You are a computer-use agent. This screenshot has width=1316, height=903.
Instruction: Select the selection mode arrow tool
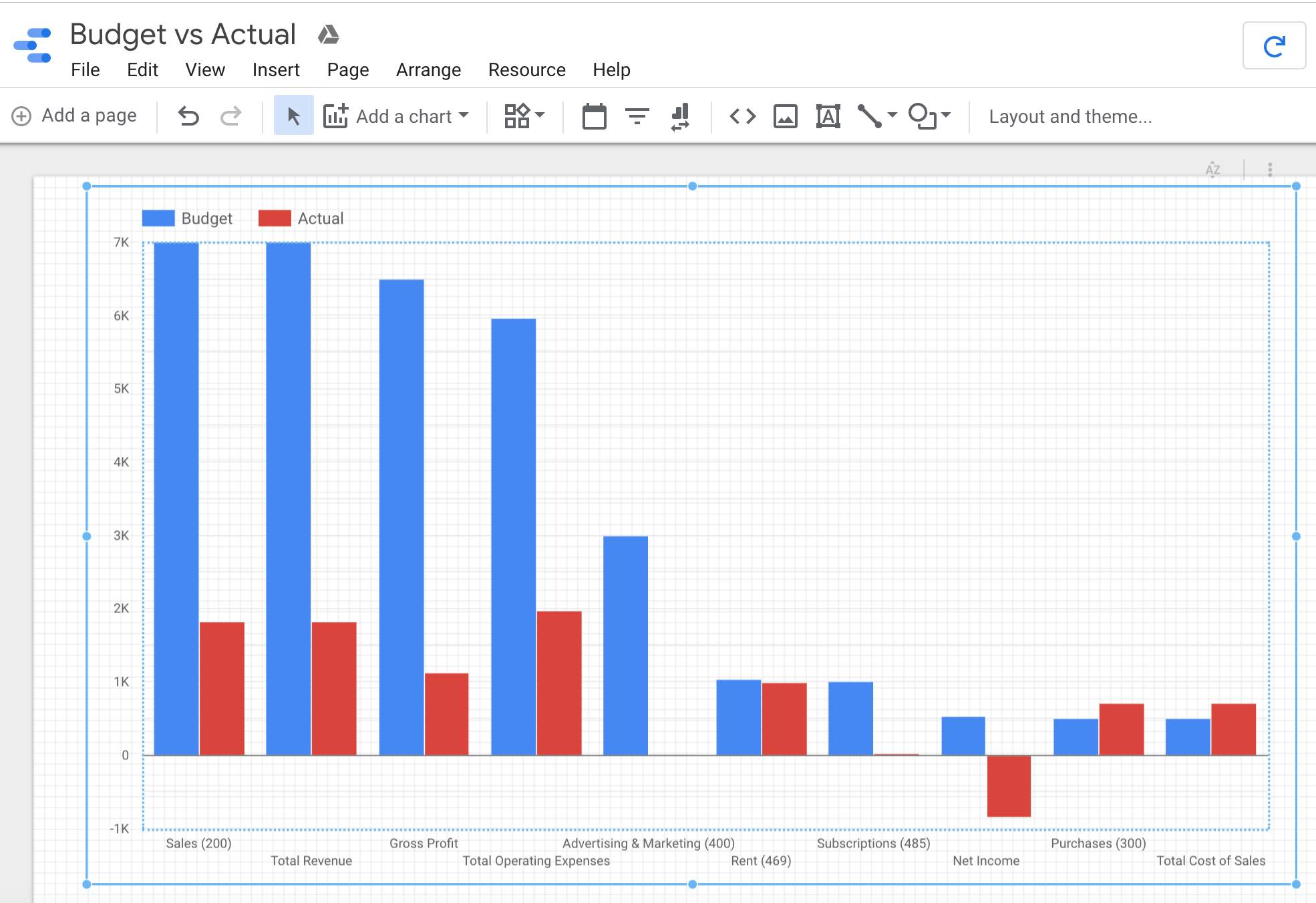click(293, 116)
